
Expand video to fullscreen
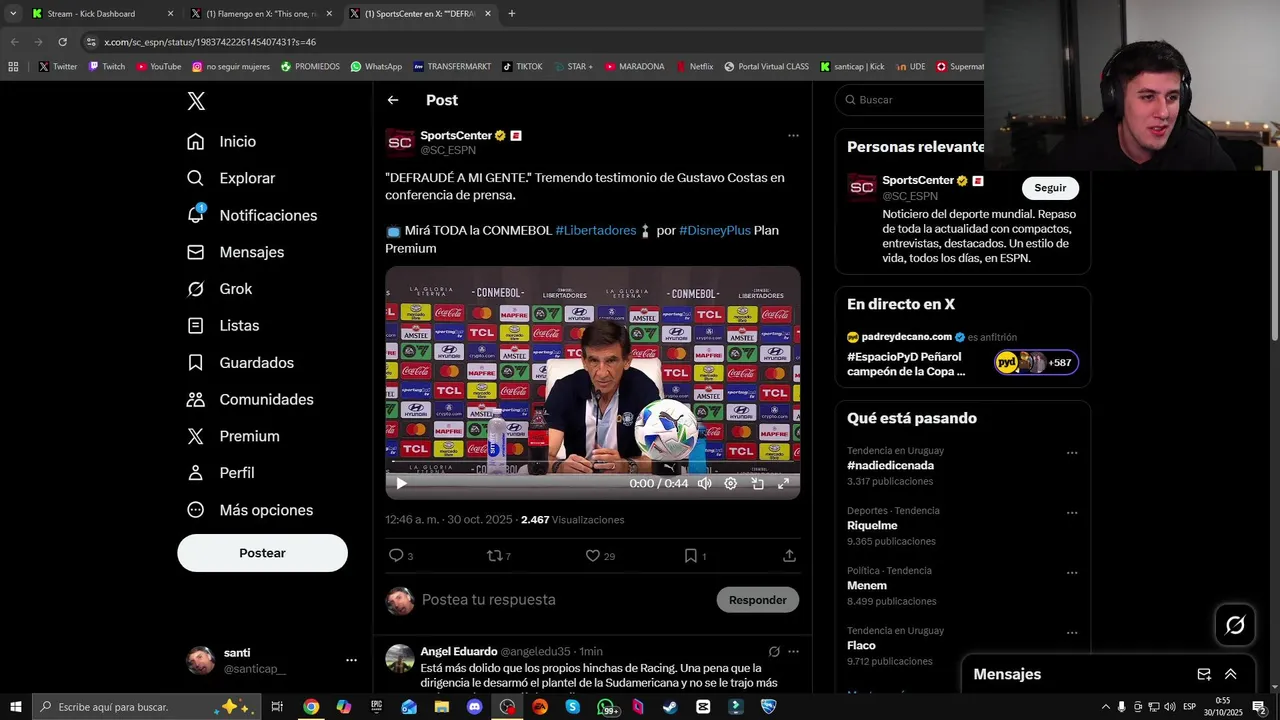pyautogui.click(x=783, y=483)
